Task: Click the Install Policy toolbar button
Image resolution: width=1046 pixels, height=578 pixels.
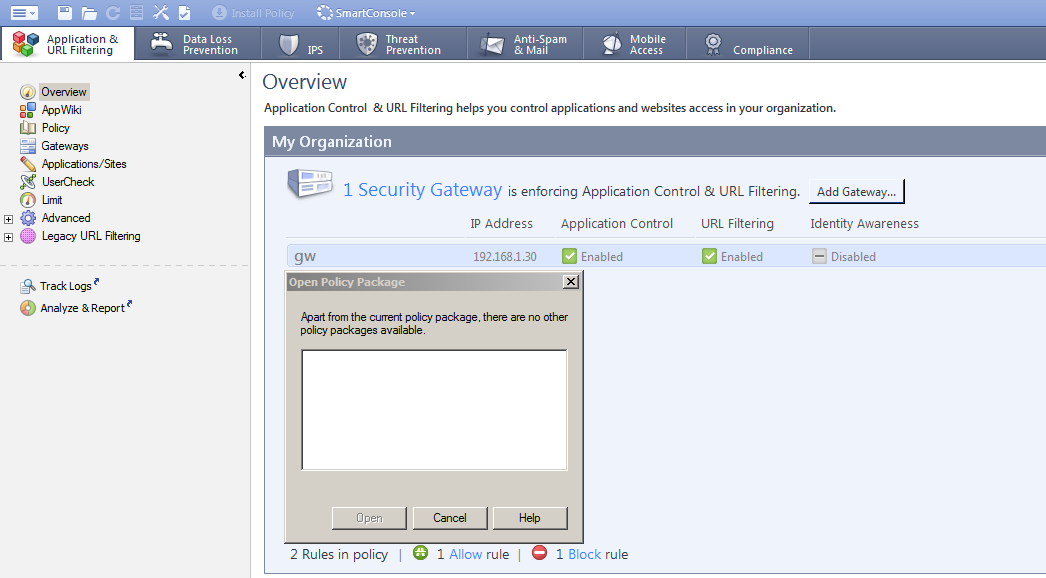Action: pos(253,13)
